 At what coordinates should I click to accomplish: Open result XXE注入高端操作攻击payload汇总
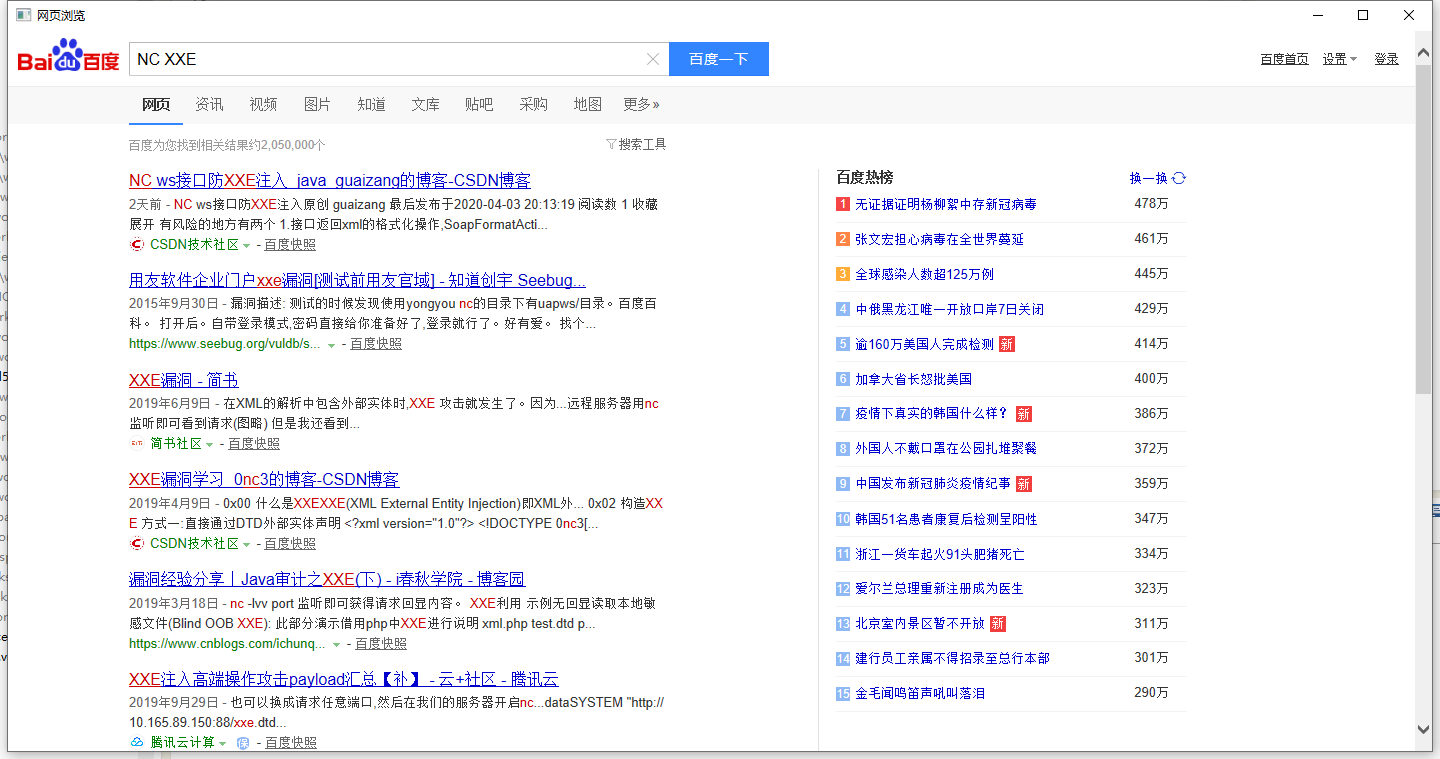coord(344,680)
